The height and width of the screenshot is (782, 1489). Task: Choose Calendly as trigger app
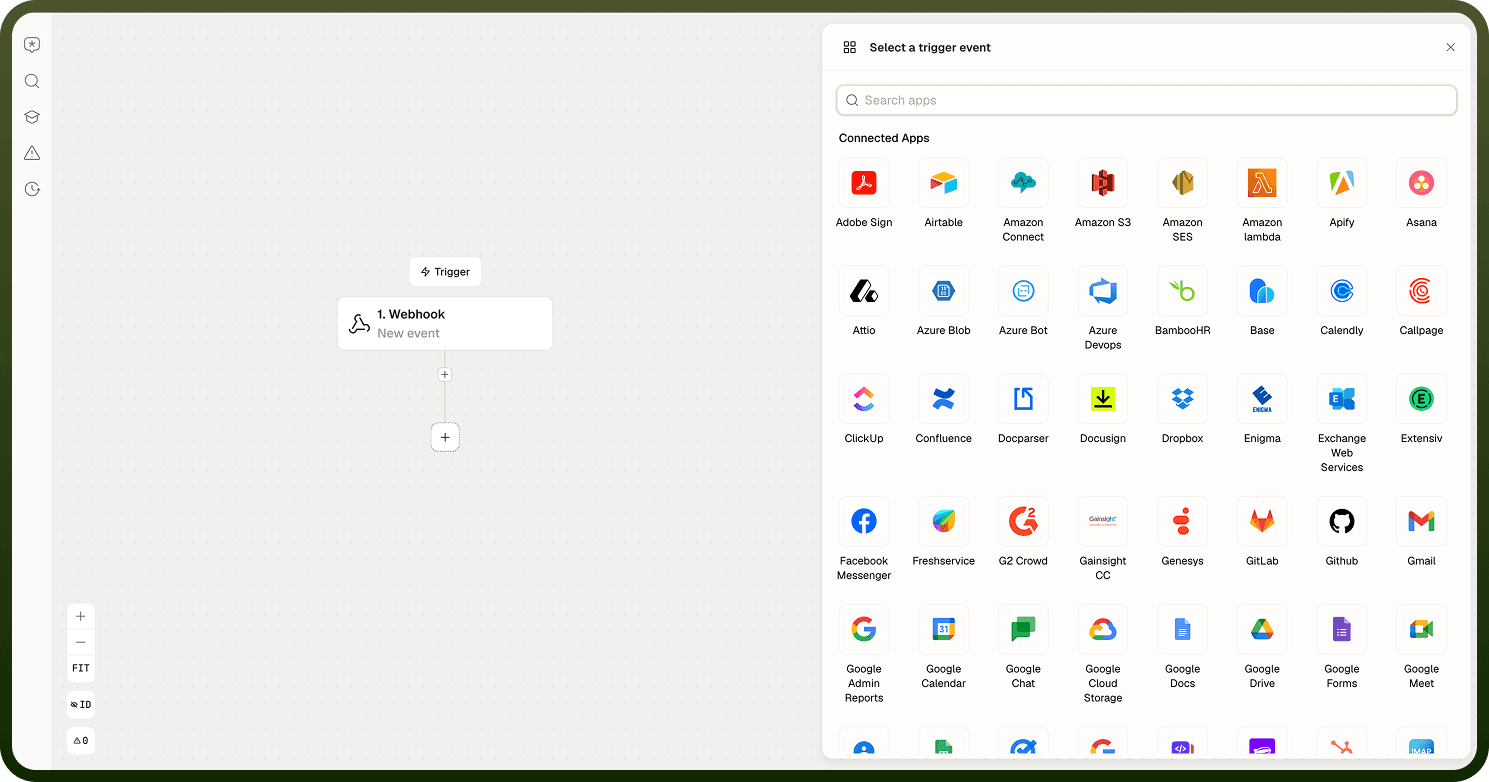point(1342,291)
